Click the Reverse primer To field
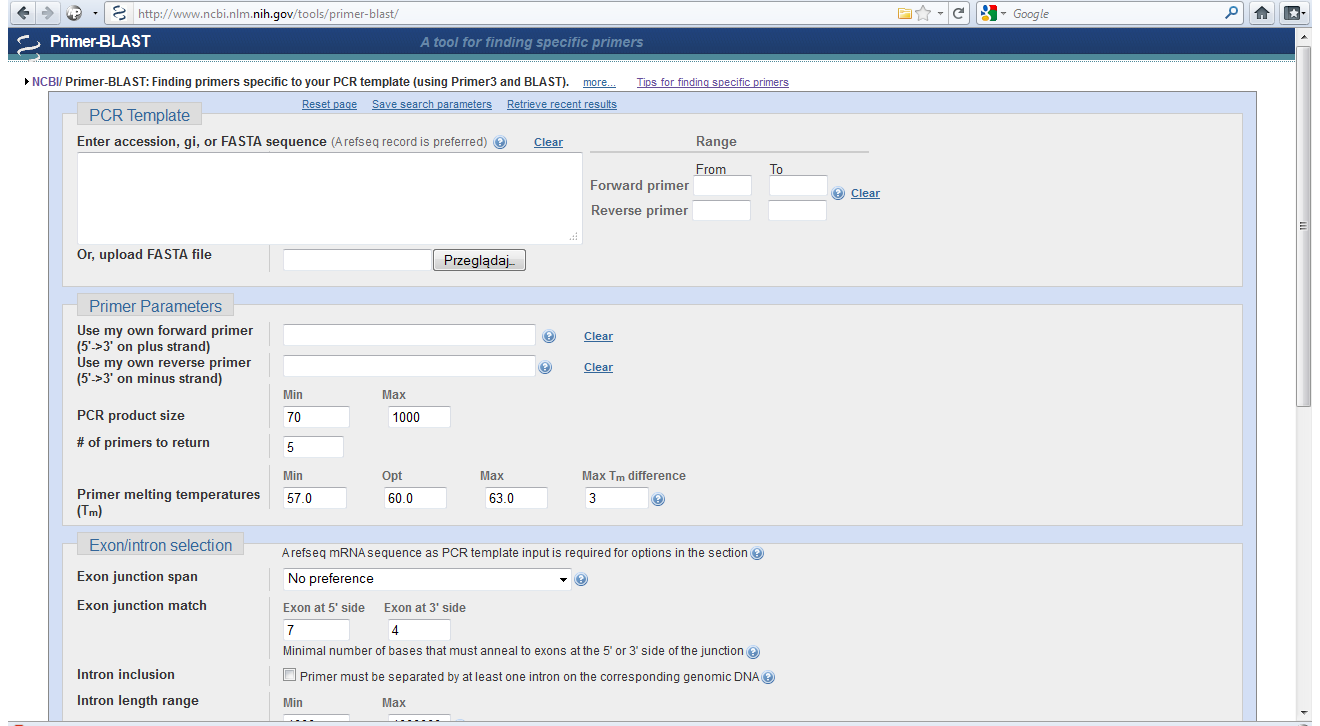 click(797, 211)
